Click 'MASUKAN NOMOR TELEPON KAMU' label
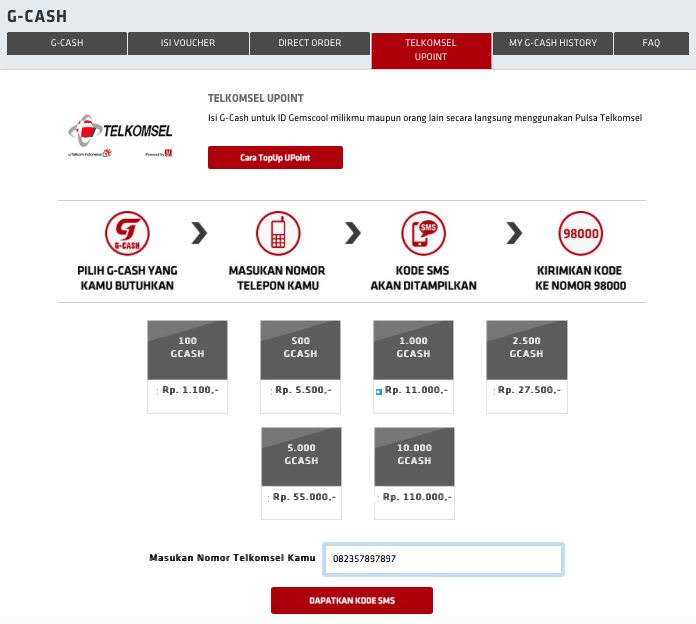Image resolution: width=696 pixels, height=624 pixels. (277, 278)
